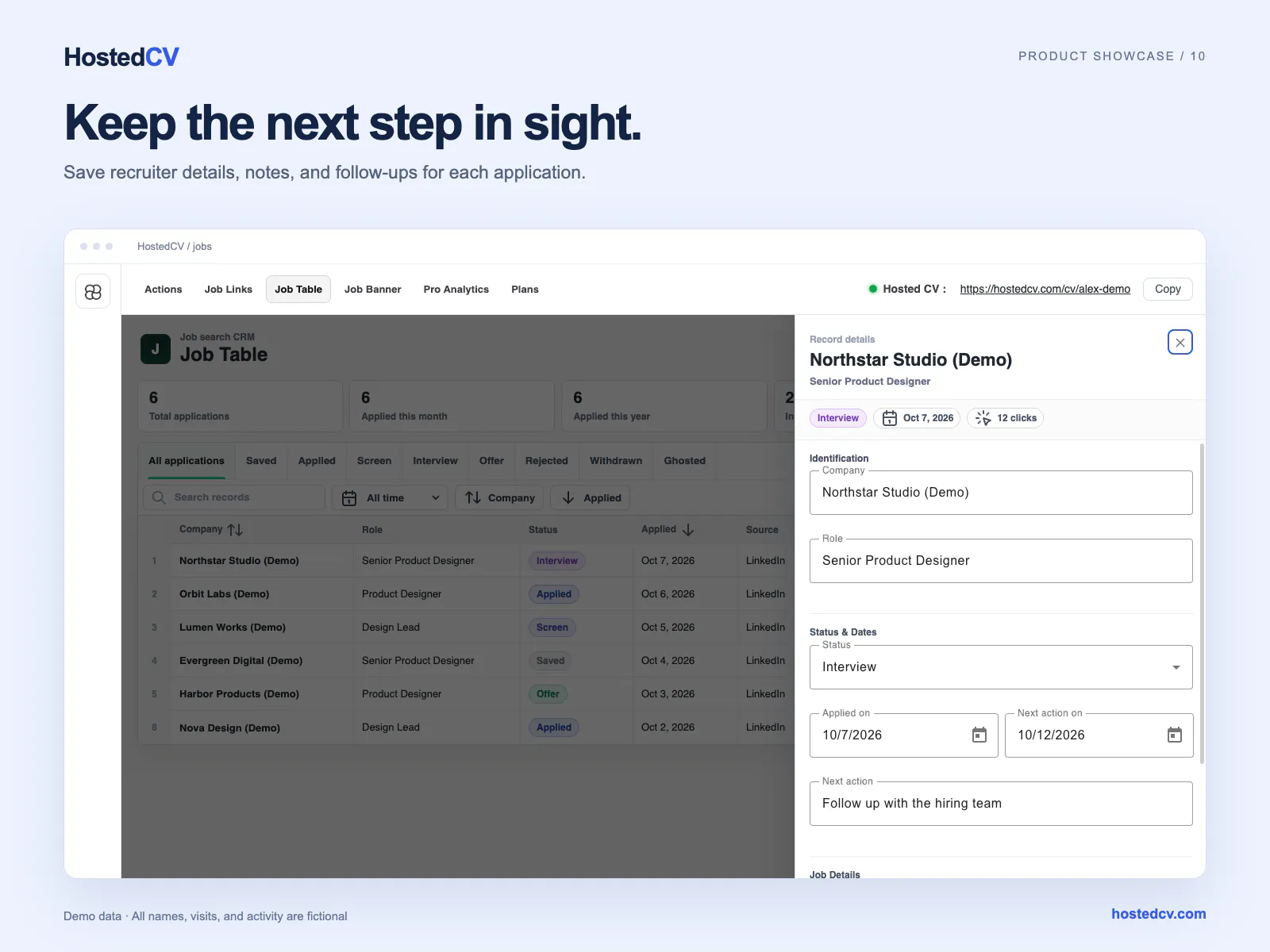Switch to the Actions tab
This screenshot has width=1270, height=952.
[164, 290]
